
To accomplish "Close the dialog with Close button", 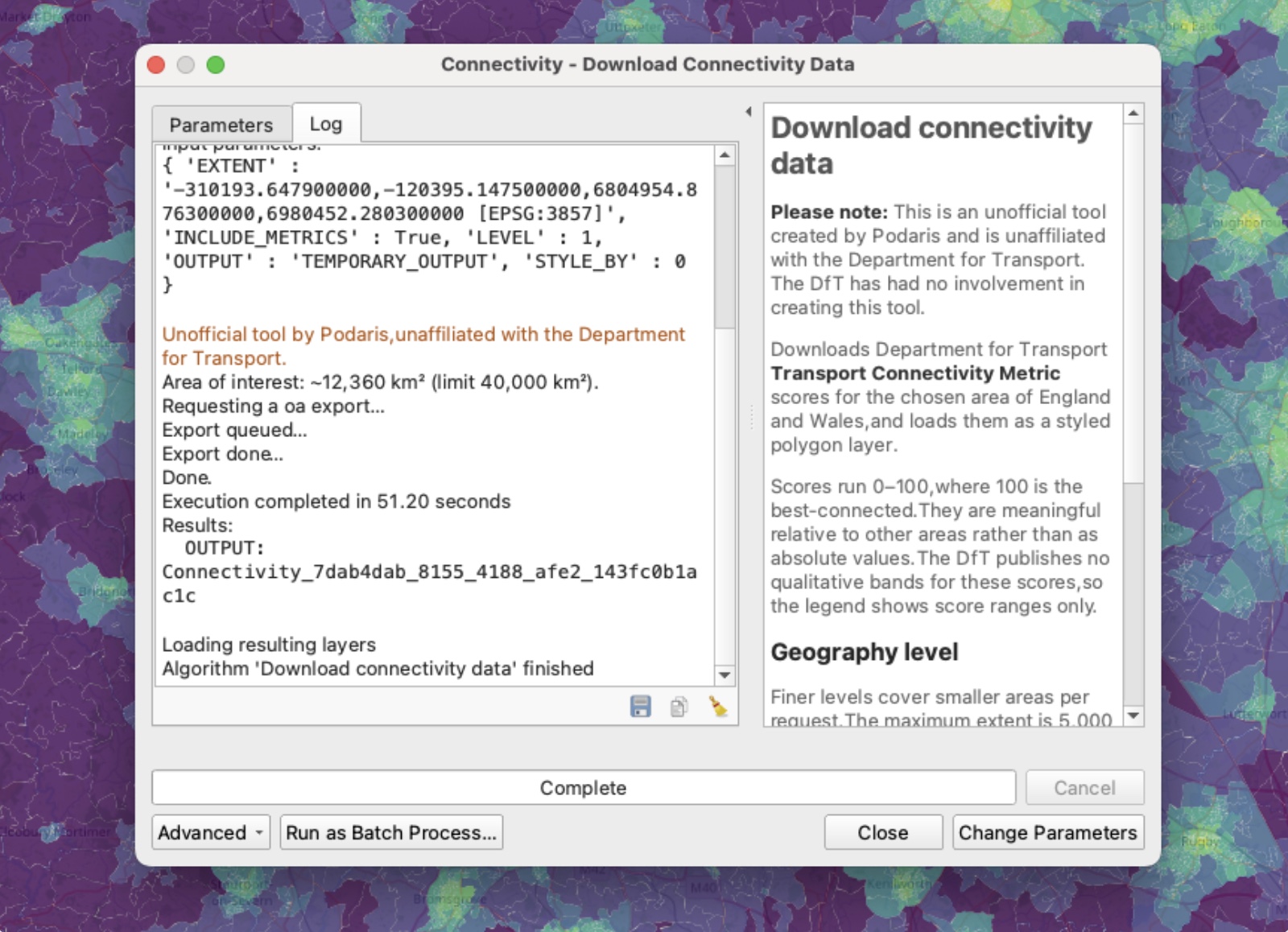I will tap(883, 832).
